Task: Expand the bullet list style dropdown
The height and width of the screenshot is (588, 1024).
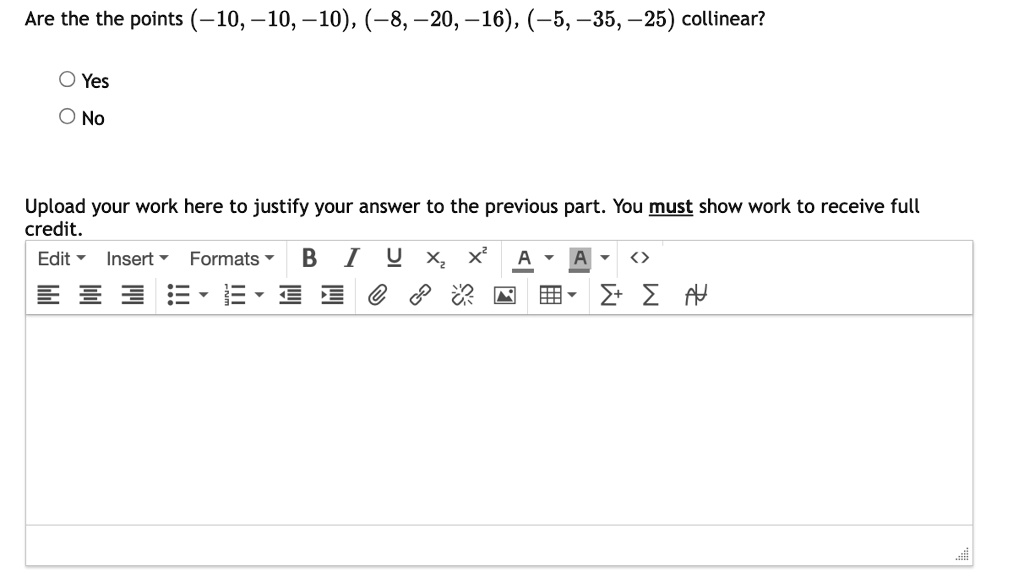Action: 203,295
